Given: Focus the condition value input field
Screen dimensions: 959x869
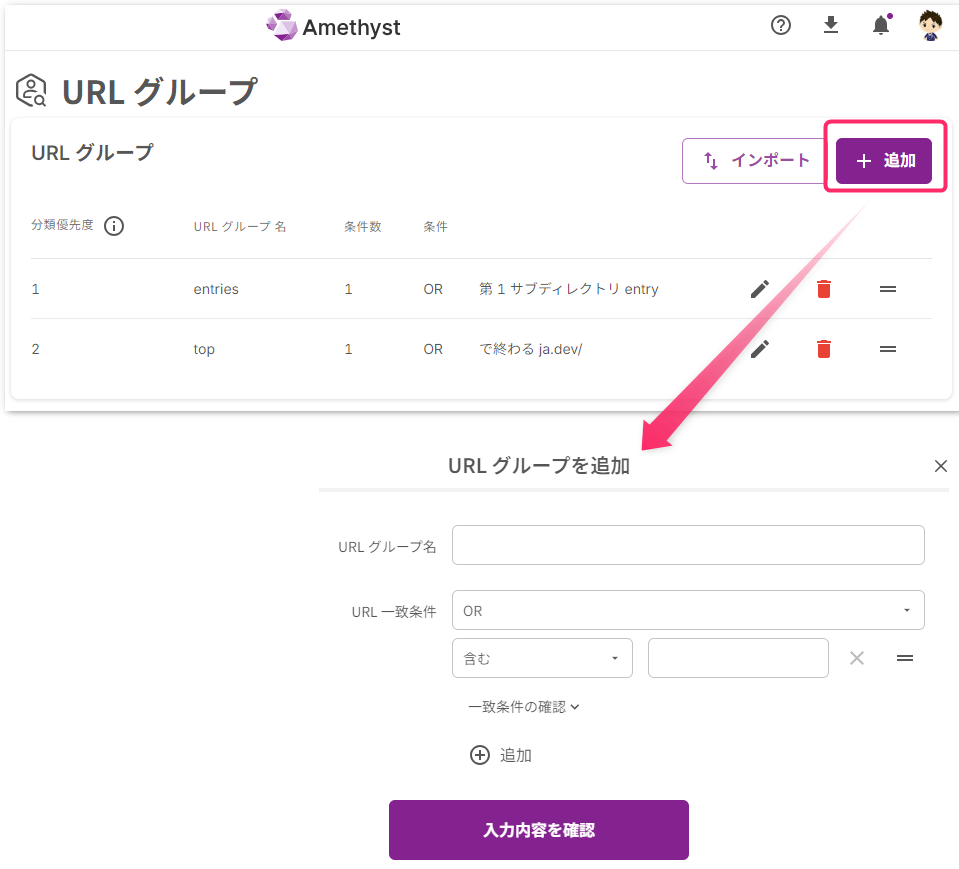Looking at the screenshot, I should pos(738,658).
